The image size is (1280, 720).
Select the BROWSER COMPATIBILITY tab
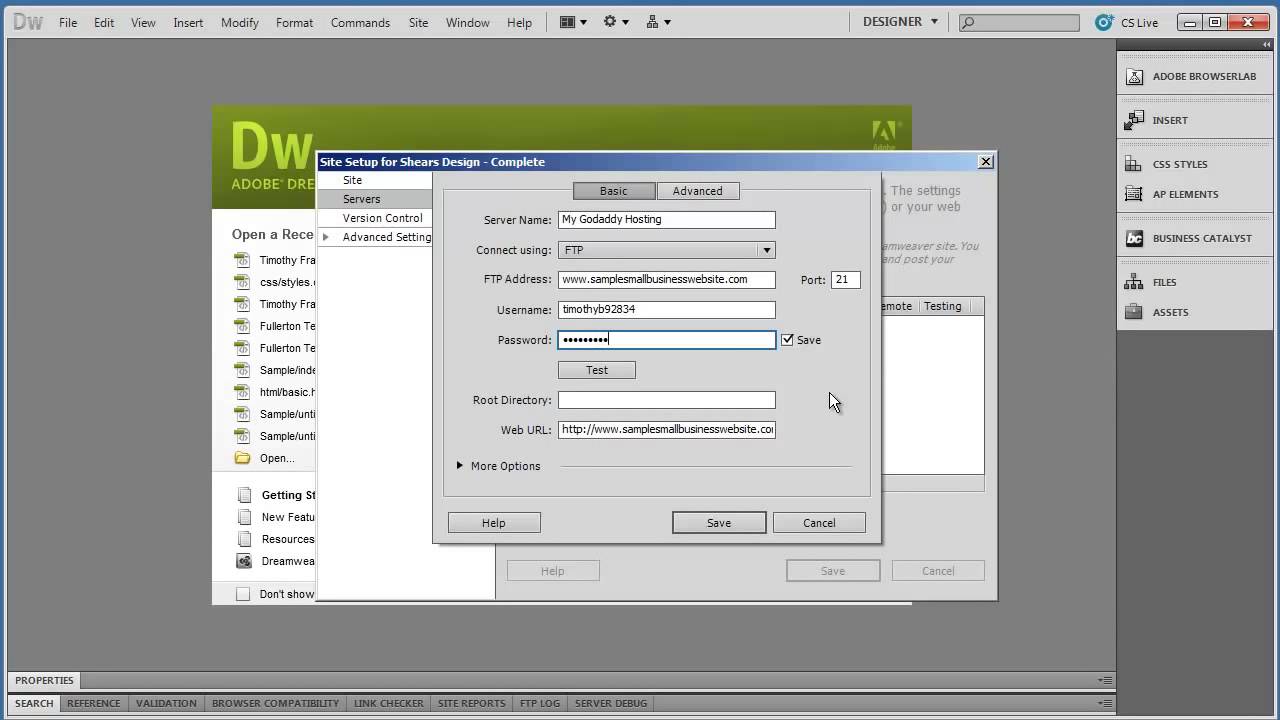[275, 703]
